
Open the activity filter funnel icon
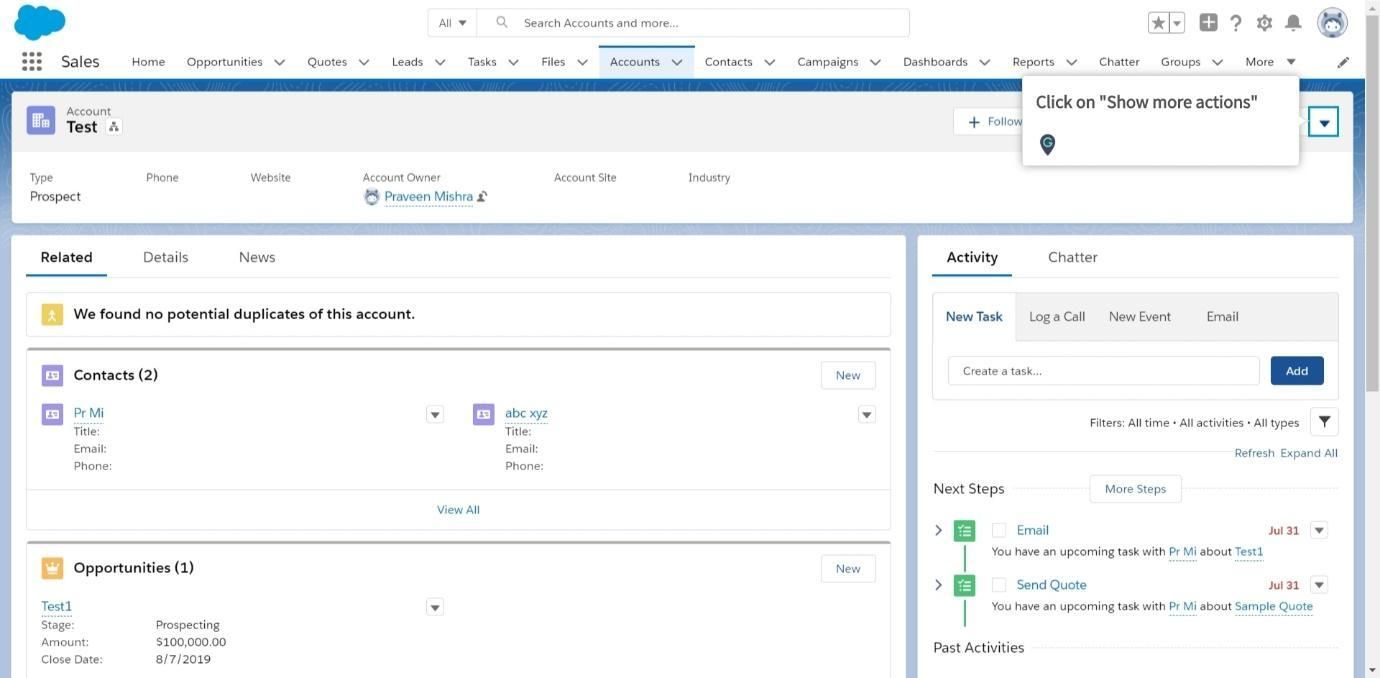(1324, 422)
